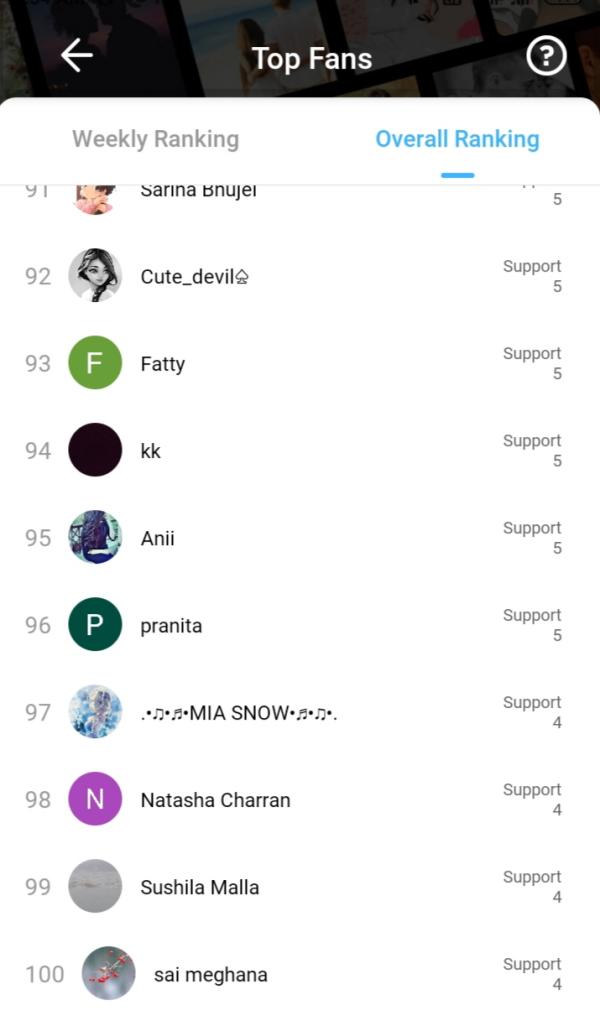The image size is (600, 1010).
Task: Open Sushila Malla's gray avatar
Action: click(x=95, y=886)
